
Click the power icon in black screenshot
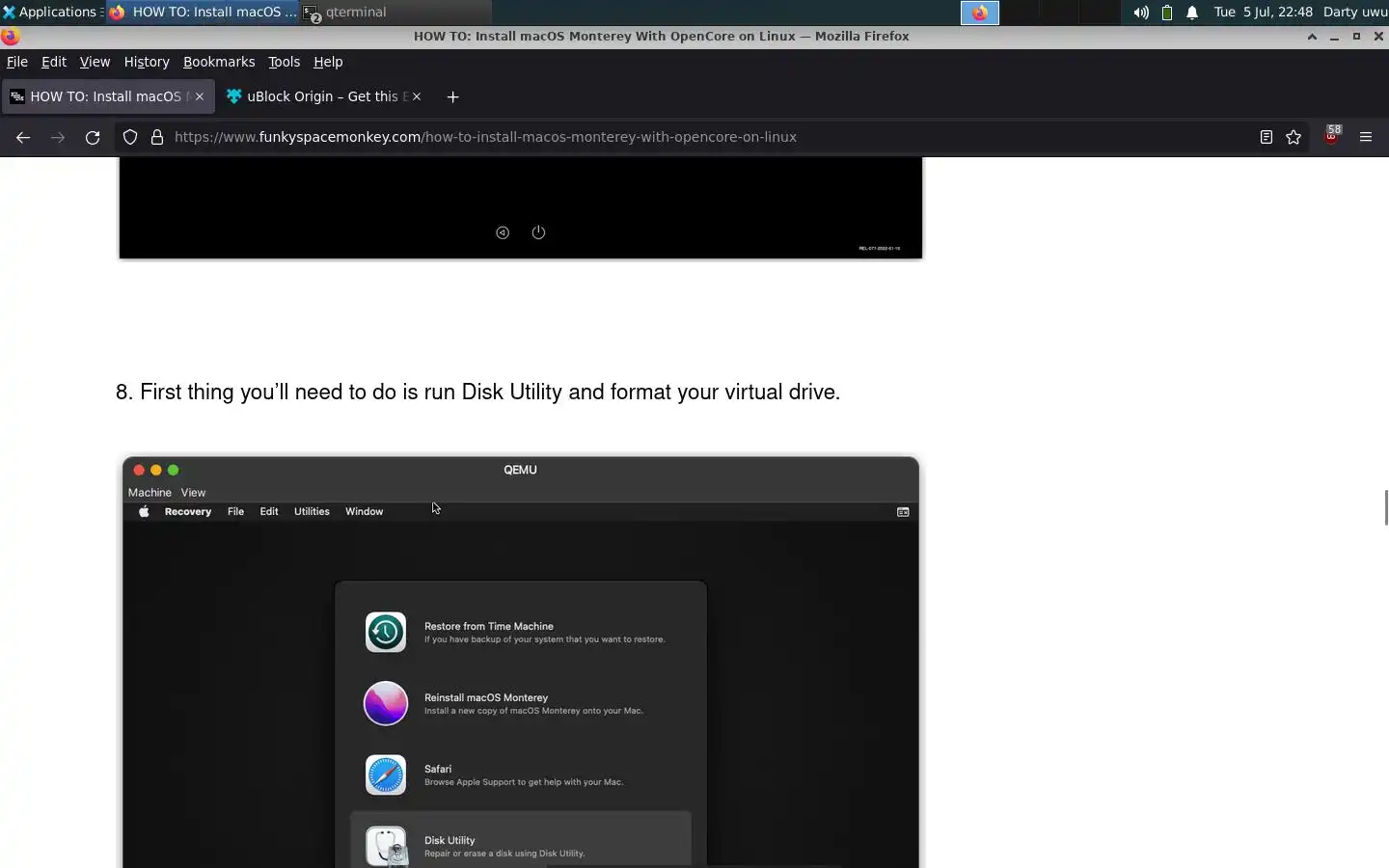click(x=538, y=232)
